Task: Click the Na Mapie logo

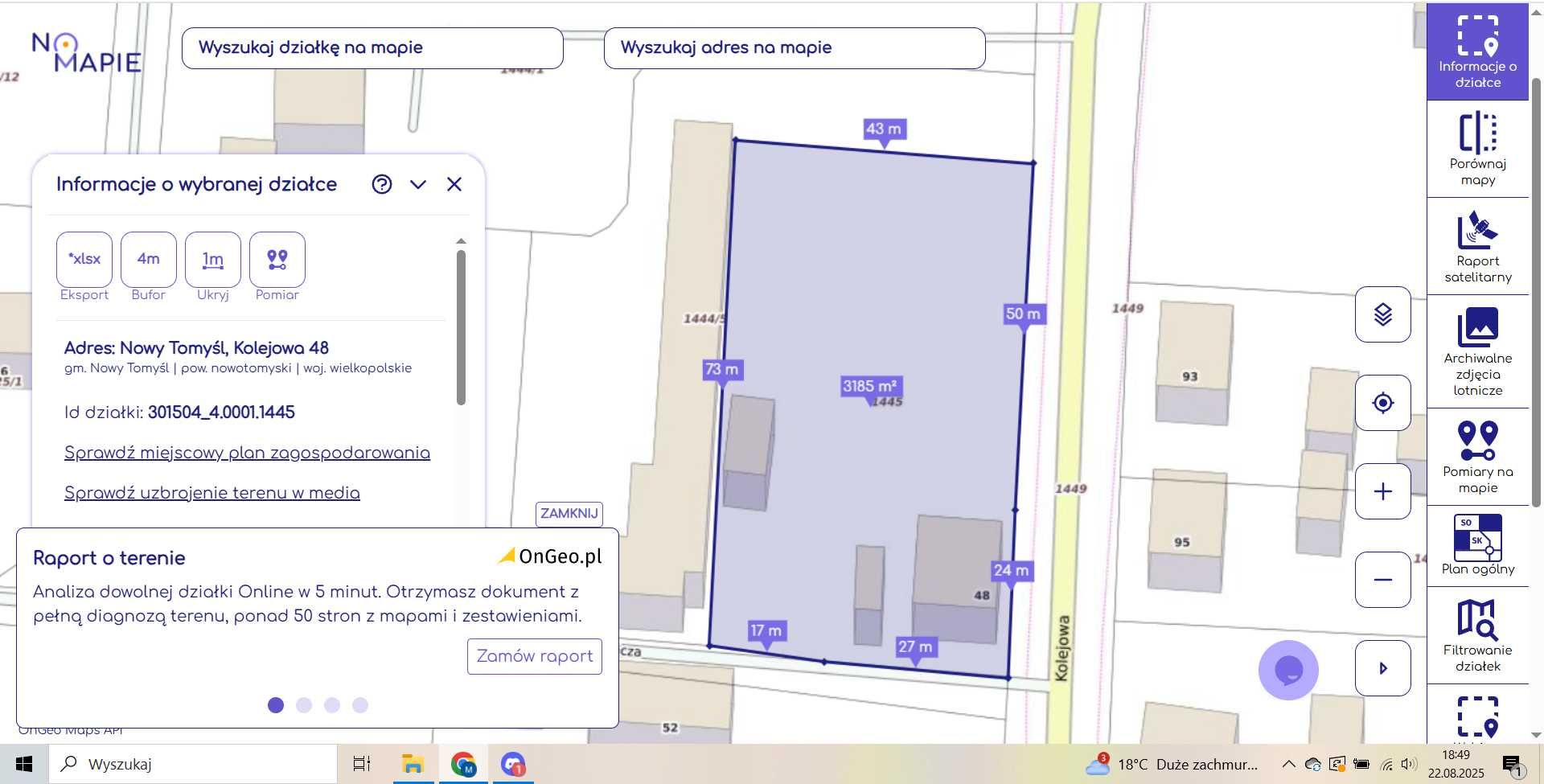Action: tap(86, 52)
